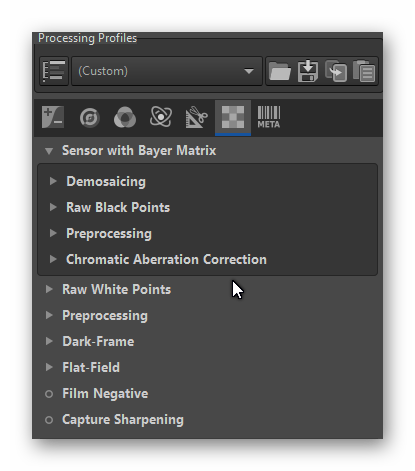Toggle profile fill mode button
Viewport: 415px width, 471px height.
(54, 71)
